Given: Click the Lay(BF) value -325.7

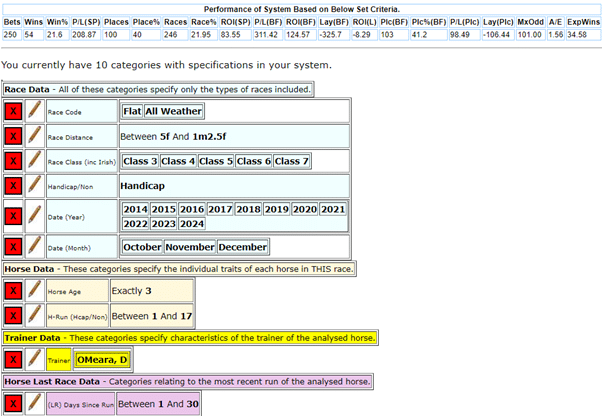Looking at the screenshot, I should pos(334,35).
